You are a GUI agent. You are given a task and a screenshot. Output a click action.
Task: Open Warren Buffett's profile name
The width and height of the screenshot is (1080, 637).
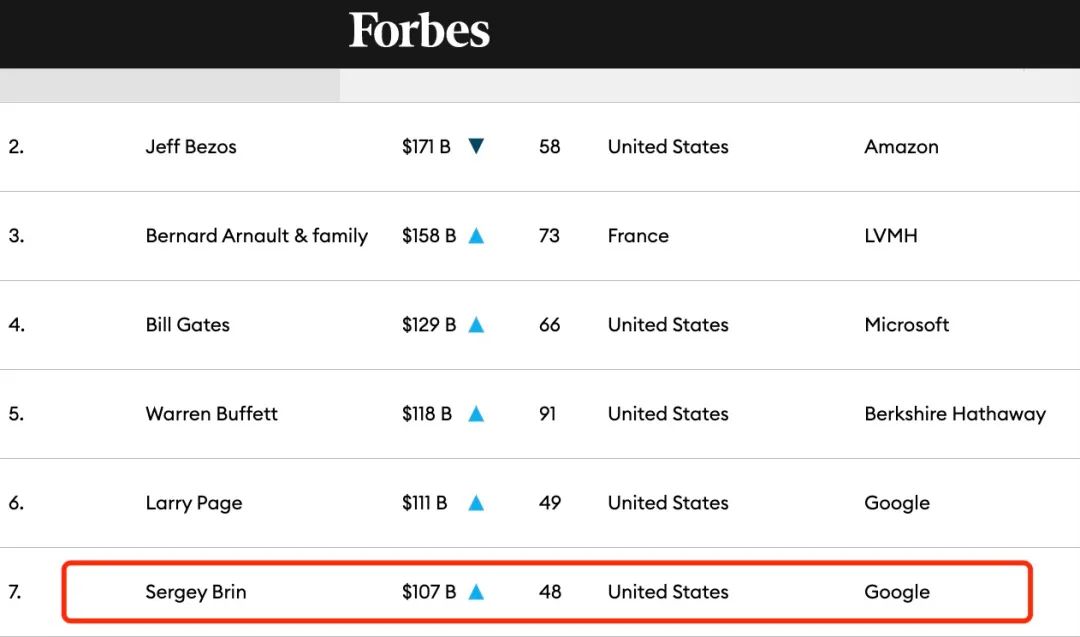coord(212,414)
